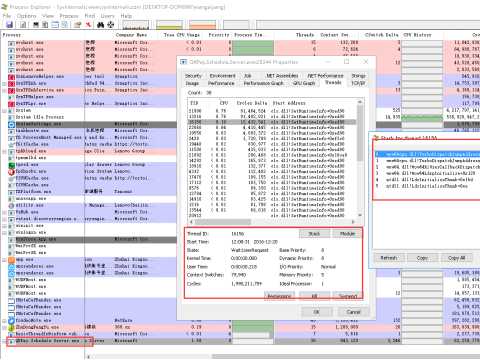Click Refresh in the Stack window

(x=389, y=258)
